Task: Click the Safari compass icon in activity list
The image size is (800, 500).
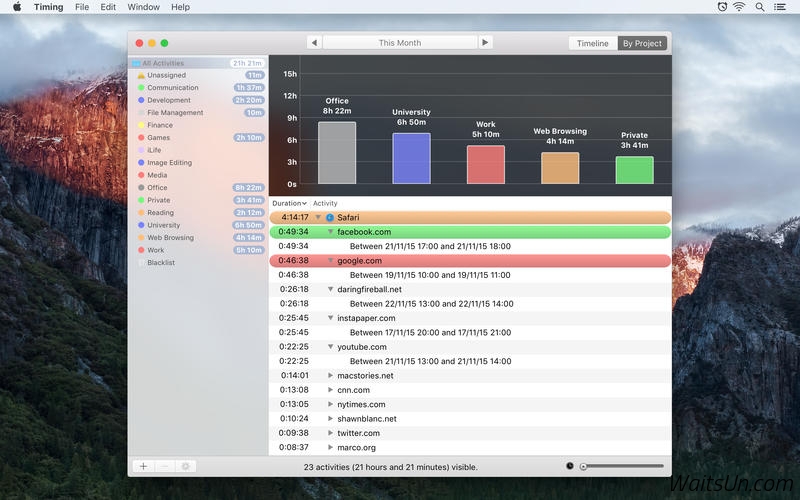Action: coord(330,218)
